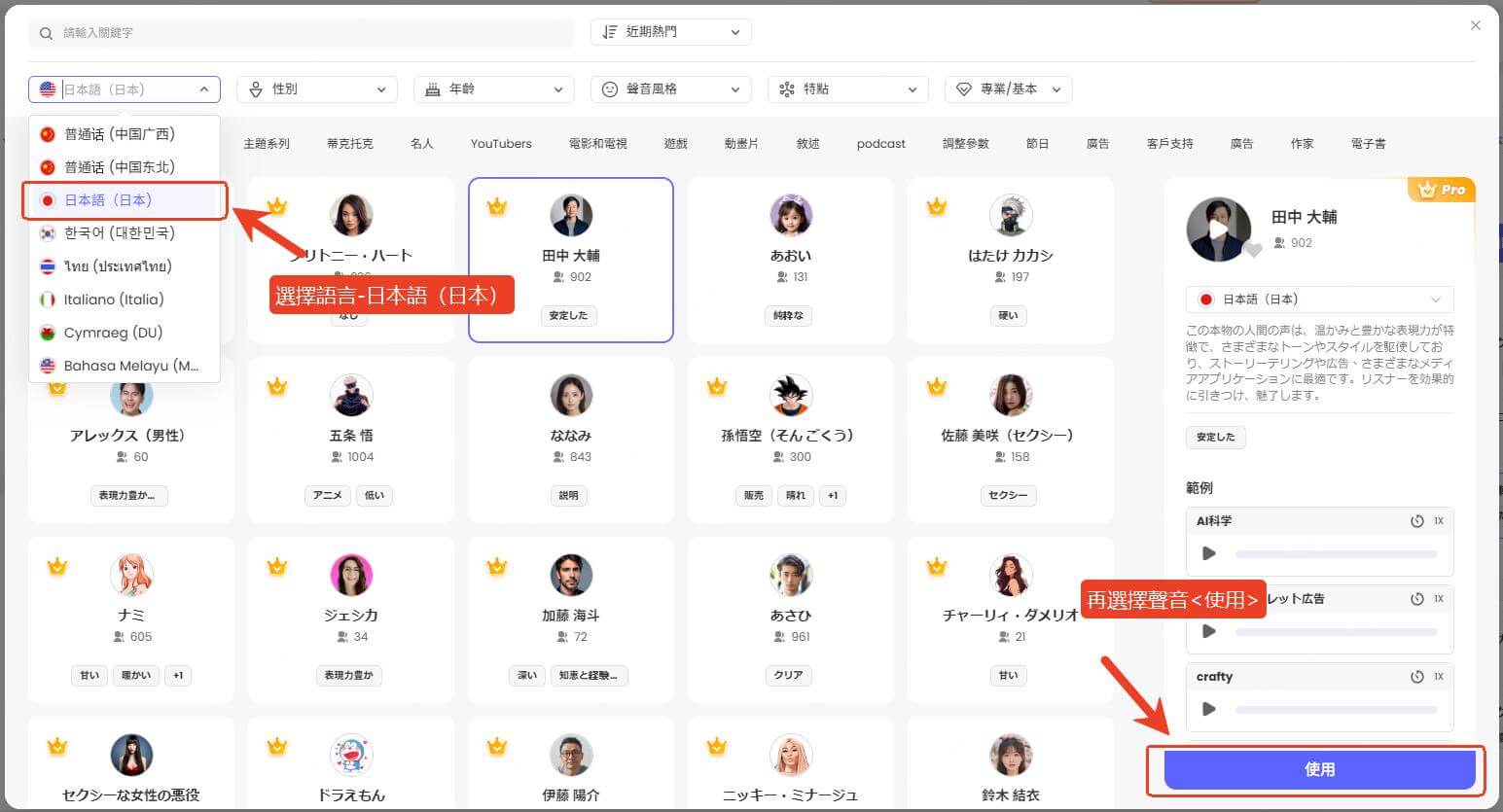The width and height of the screenshot is (1503, 812).
Task: Seek within the AI科学 sample progress bar
Action: (x=1337, y=554)
